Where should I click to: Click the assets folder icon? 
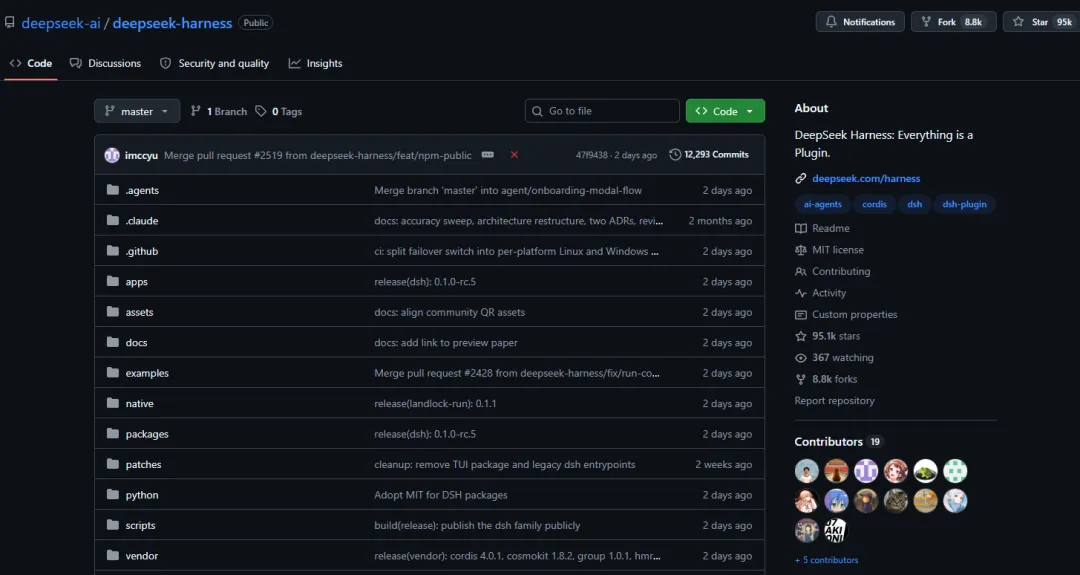[x=113, y=312]
